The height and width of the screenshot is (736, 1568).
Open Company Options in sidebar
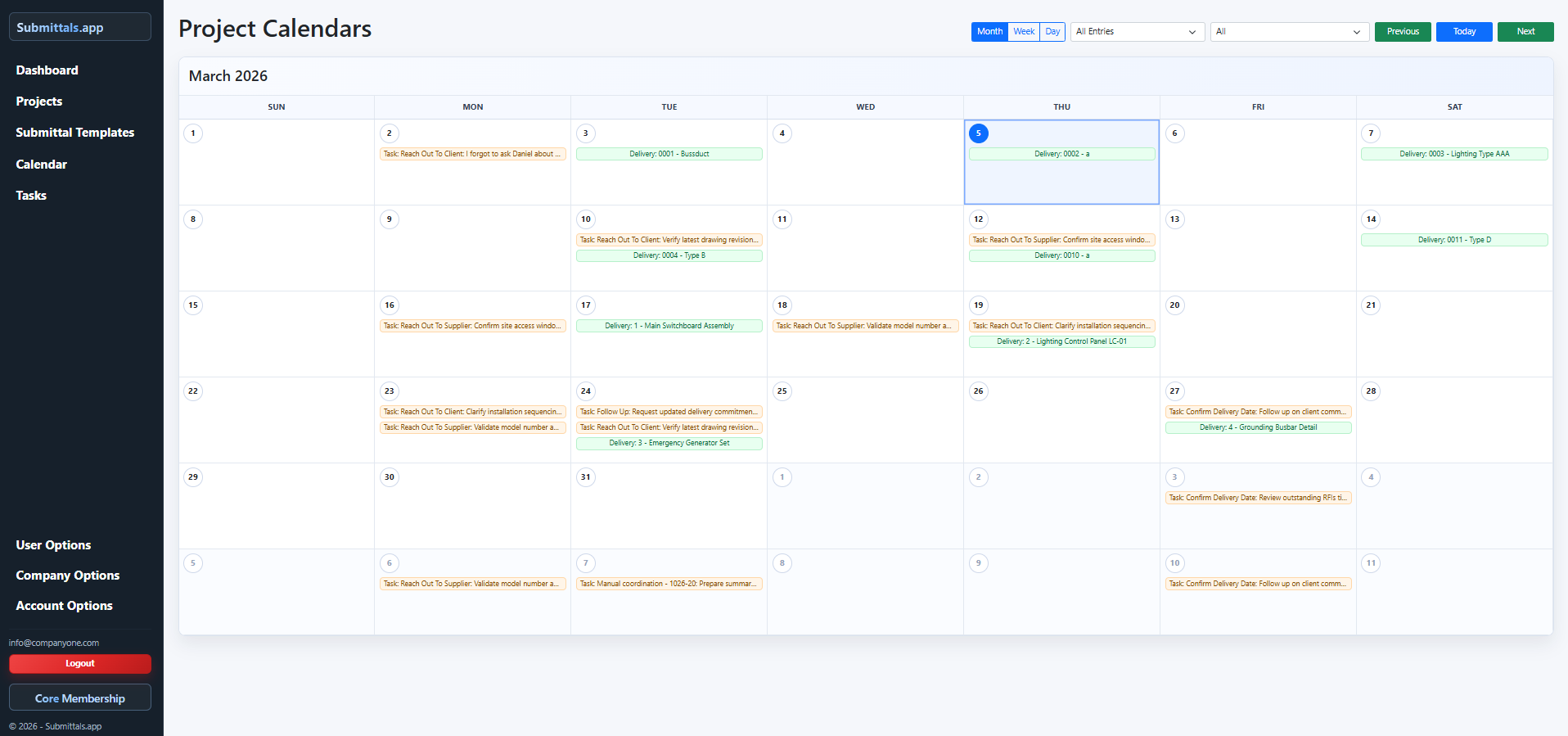pyautogui.click(x=68, y=576)
